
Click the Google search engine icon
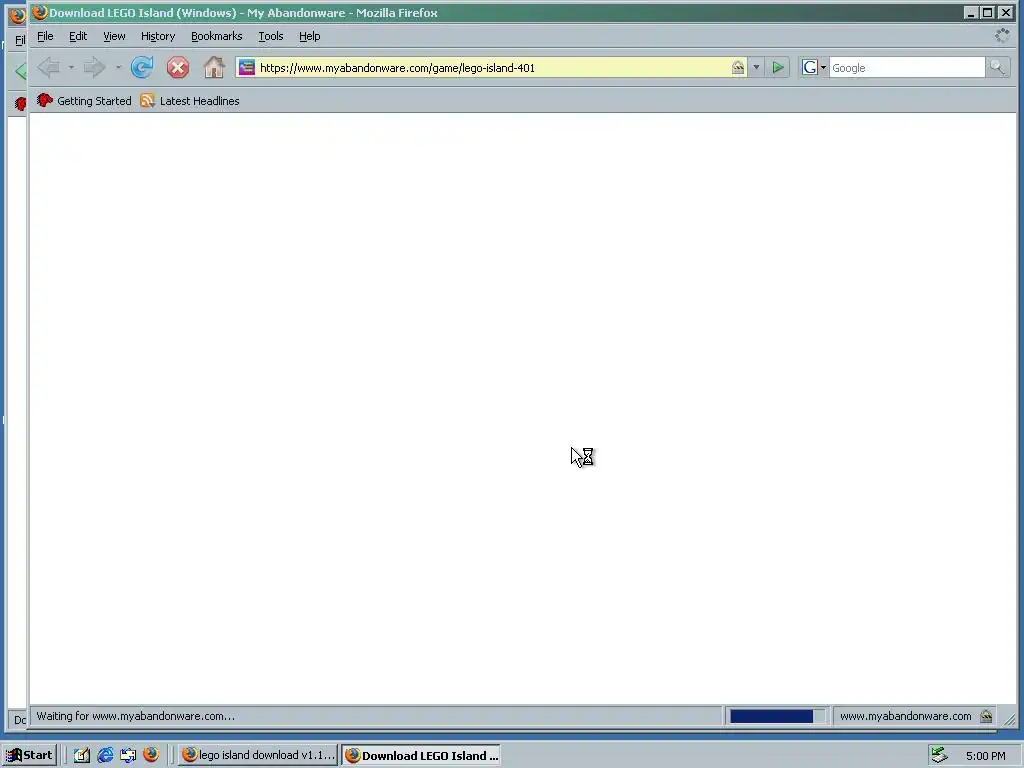point(810,67)
